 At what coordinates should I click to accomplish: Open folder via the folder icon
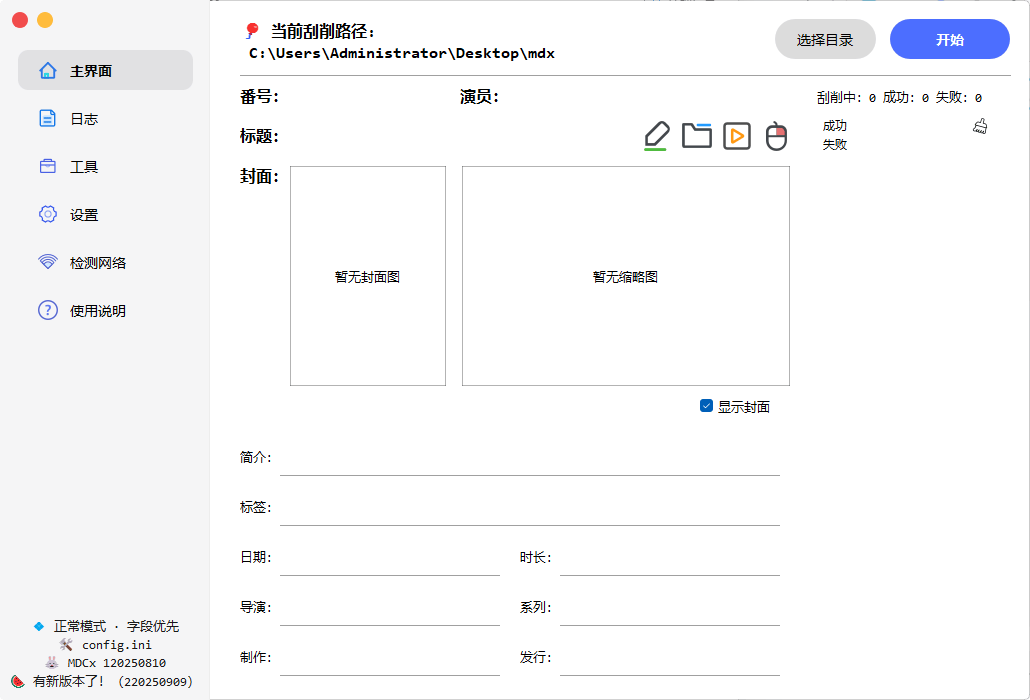(x=697, y=135)
